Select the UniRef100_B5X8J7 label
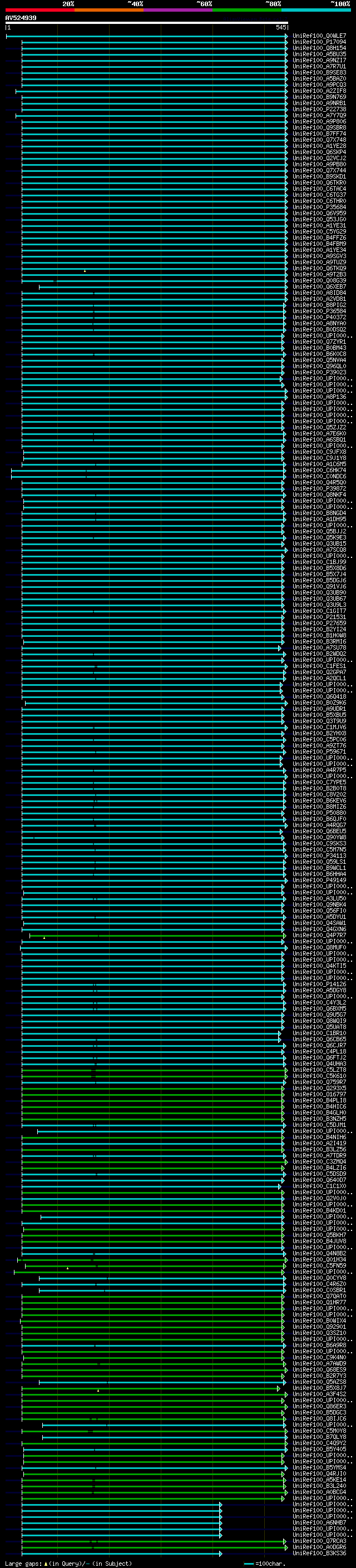 pos(319,1388)
